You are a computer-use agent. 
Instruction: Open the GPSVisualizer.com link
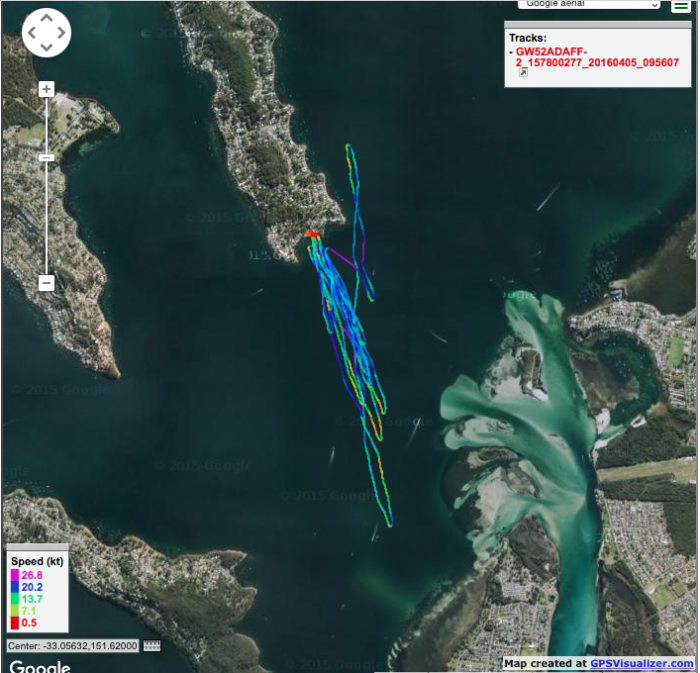pos(641,663)
